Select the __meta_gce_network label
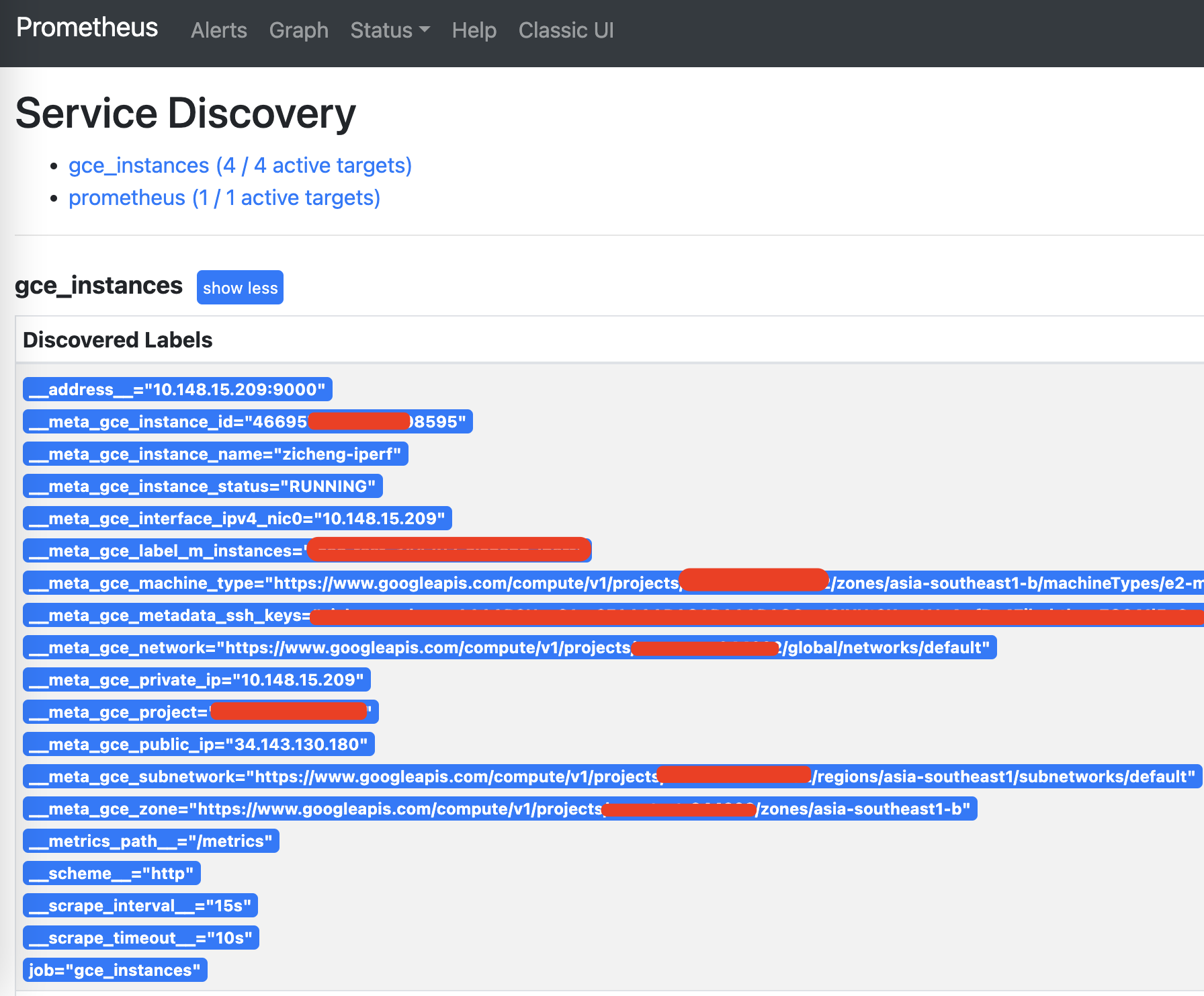Image resolution: width=1204 pixels, height=996 pixels. click(x=510, y=648)
